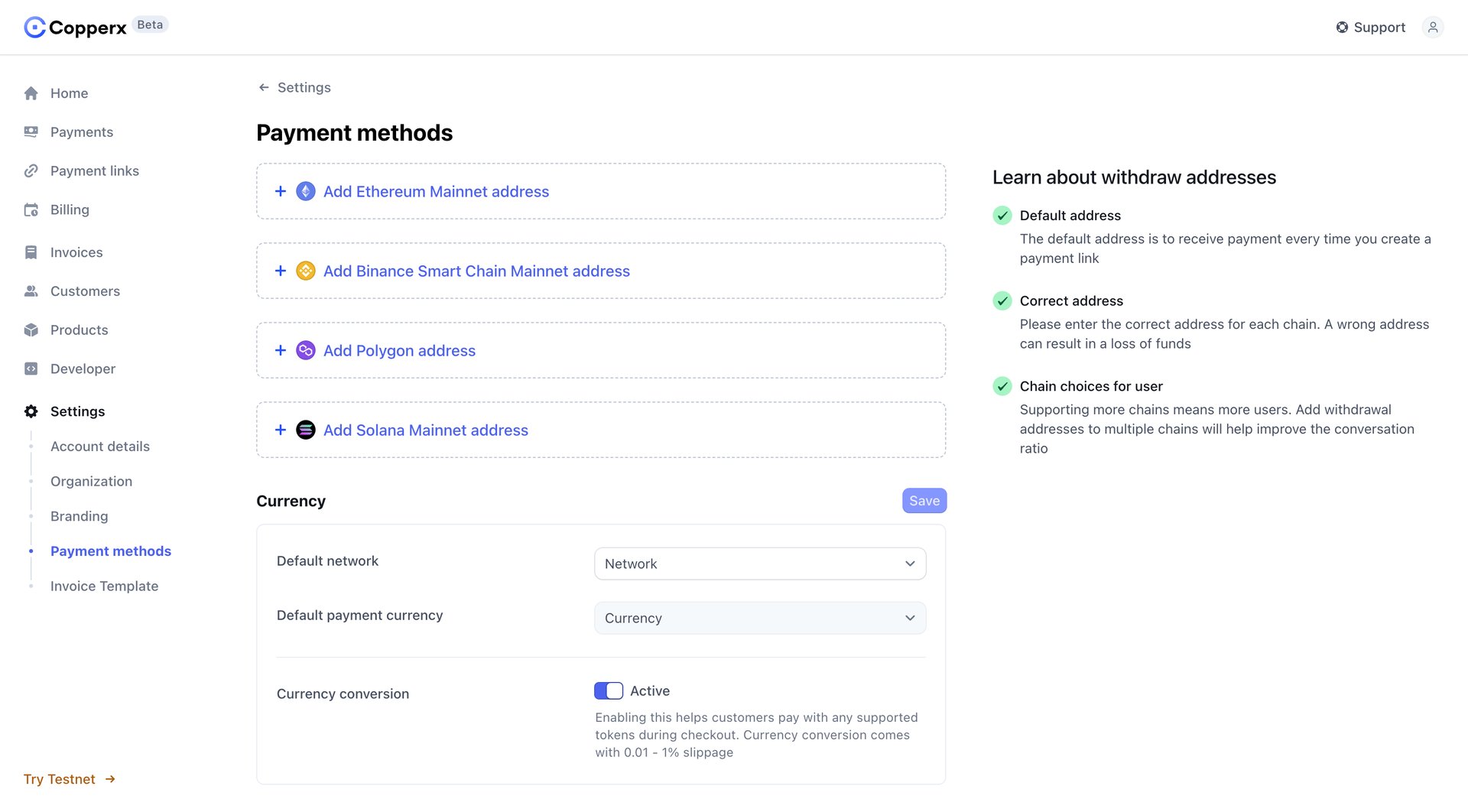Open the Default network dropdown
The image size is (1468, 812).
[x=759, y=564]
